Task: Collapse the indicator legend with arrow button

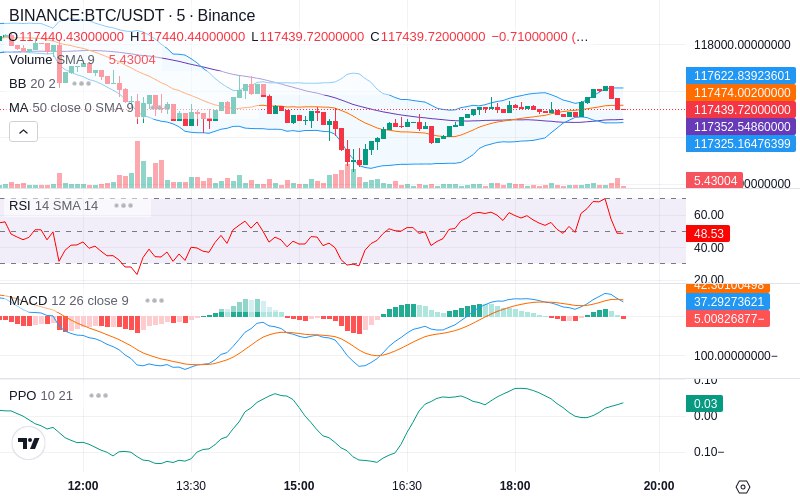Action: (23, 132)
